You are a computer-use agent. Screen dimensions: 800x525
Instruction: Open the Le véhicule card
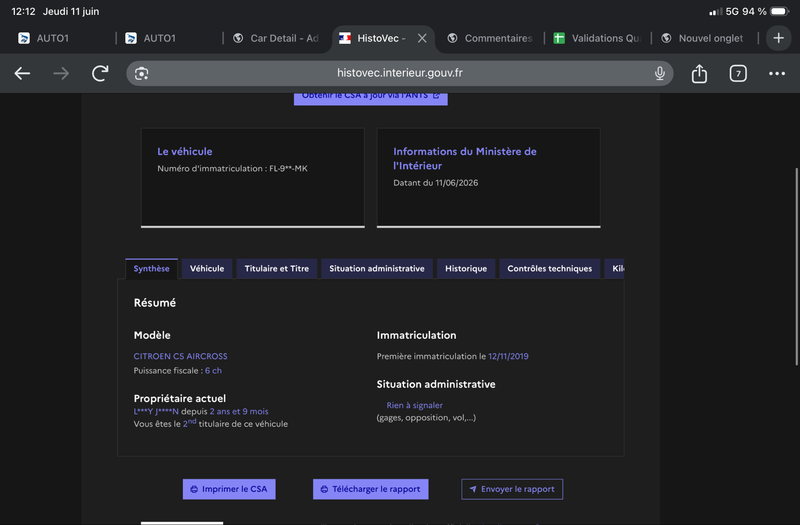253,178
